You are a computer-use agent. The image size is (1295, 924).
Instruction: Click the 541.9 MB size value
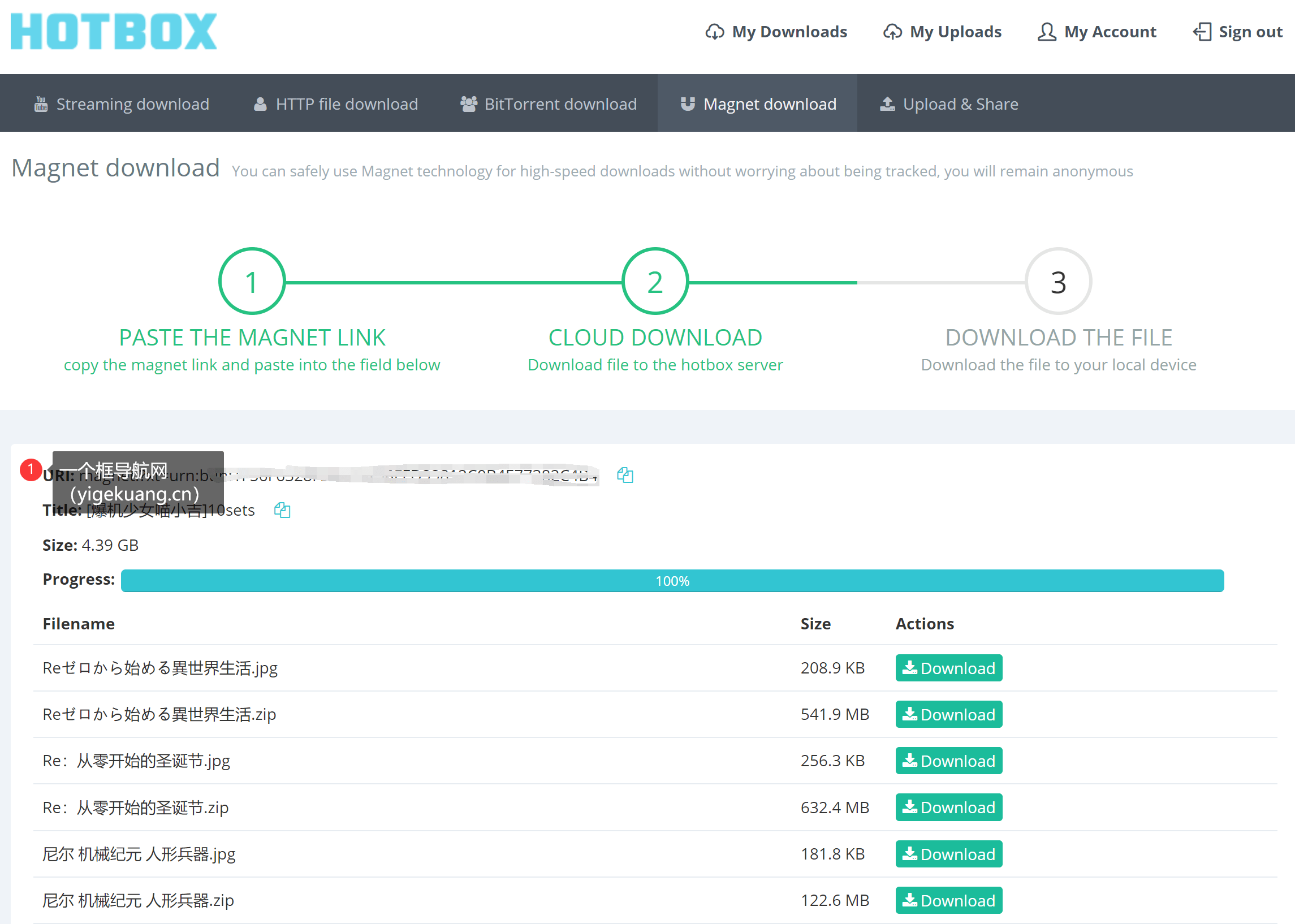click(x=835, y=715)
